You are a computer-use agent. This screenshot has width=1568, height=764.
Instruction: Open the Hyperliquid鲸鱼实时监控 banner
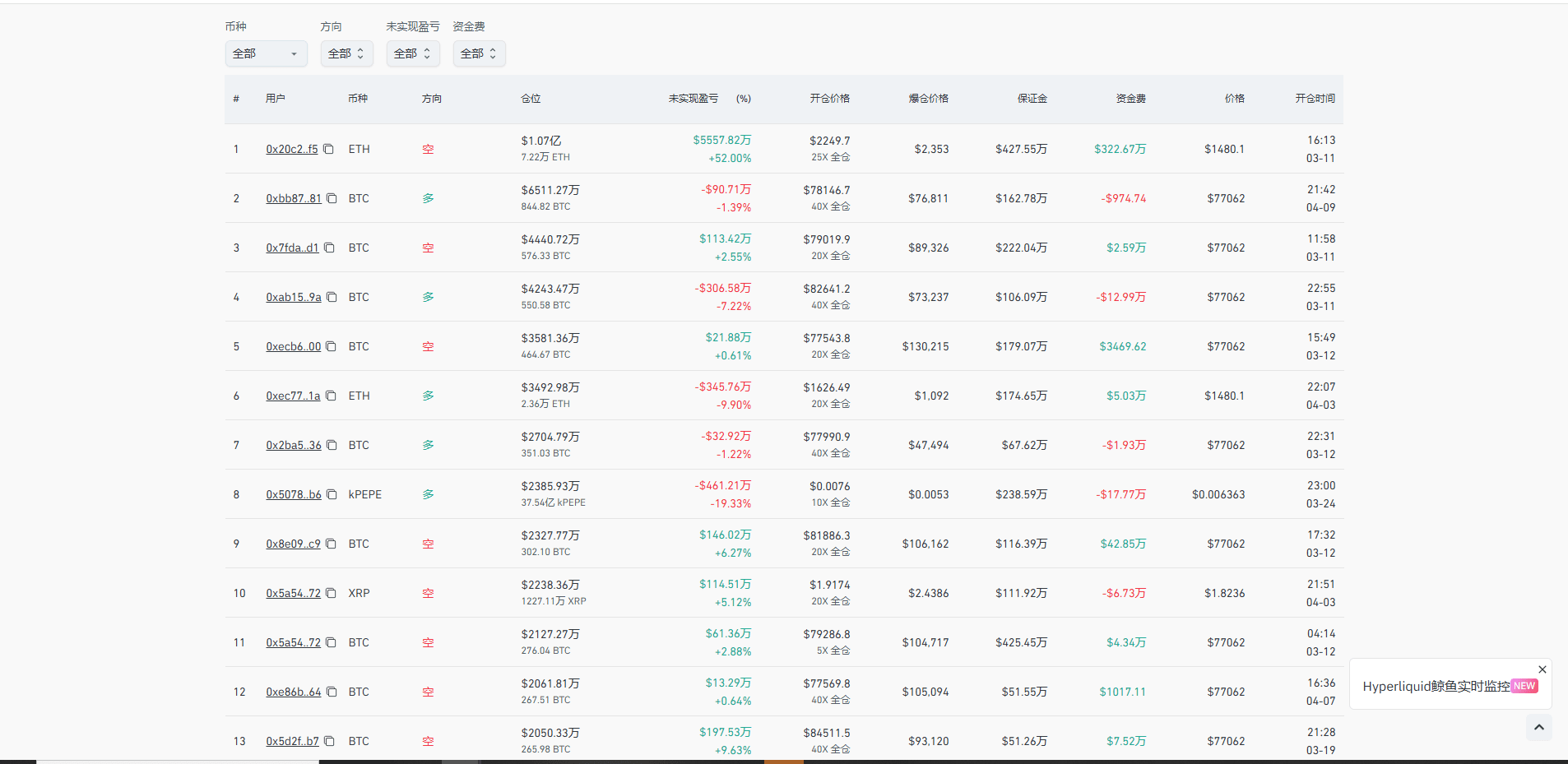(1436, 686)
